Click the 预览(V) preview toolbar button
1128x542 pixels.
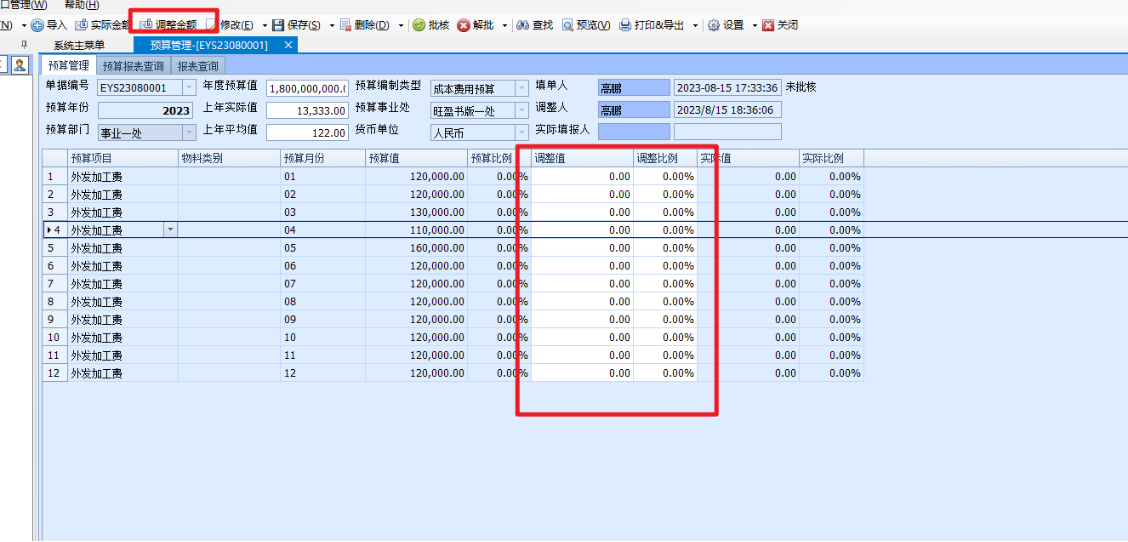(586, 25)
